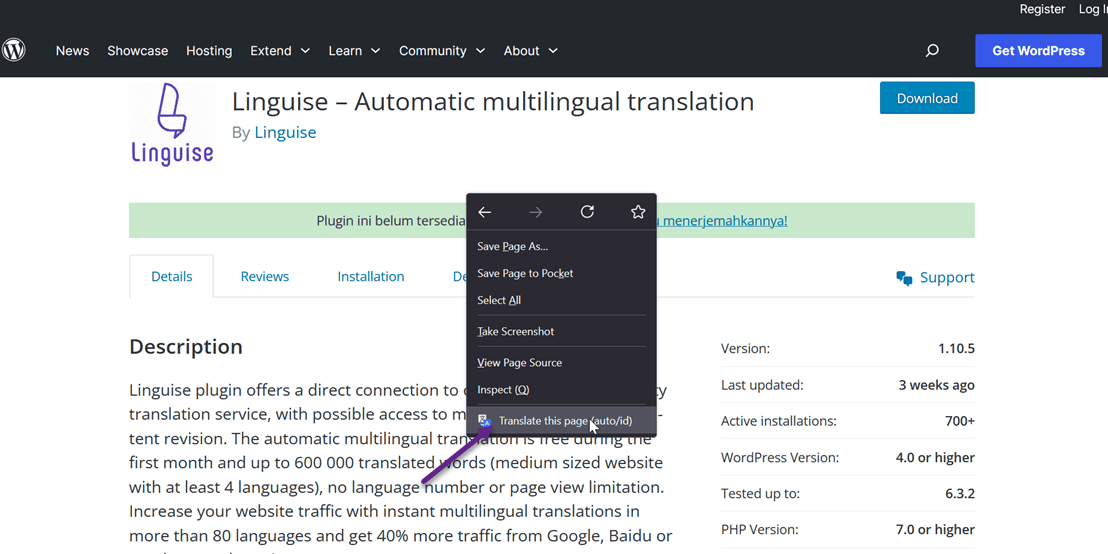1108x554 pixels.
Task: Click the 'Last updated:' label
Action: (762, 385)
